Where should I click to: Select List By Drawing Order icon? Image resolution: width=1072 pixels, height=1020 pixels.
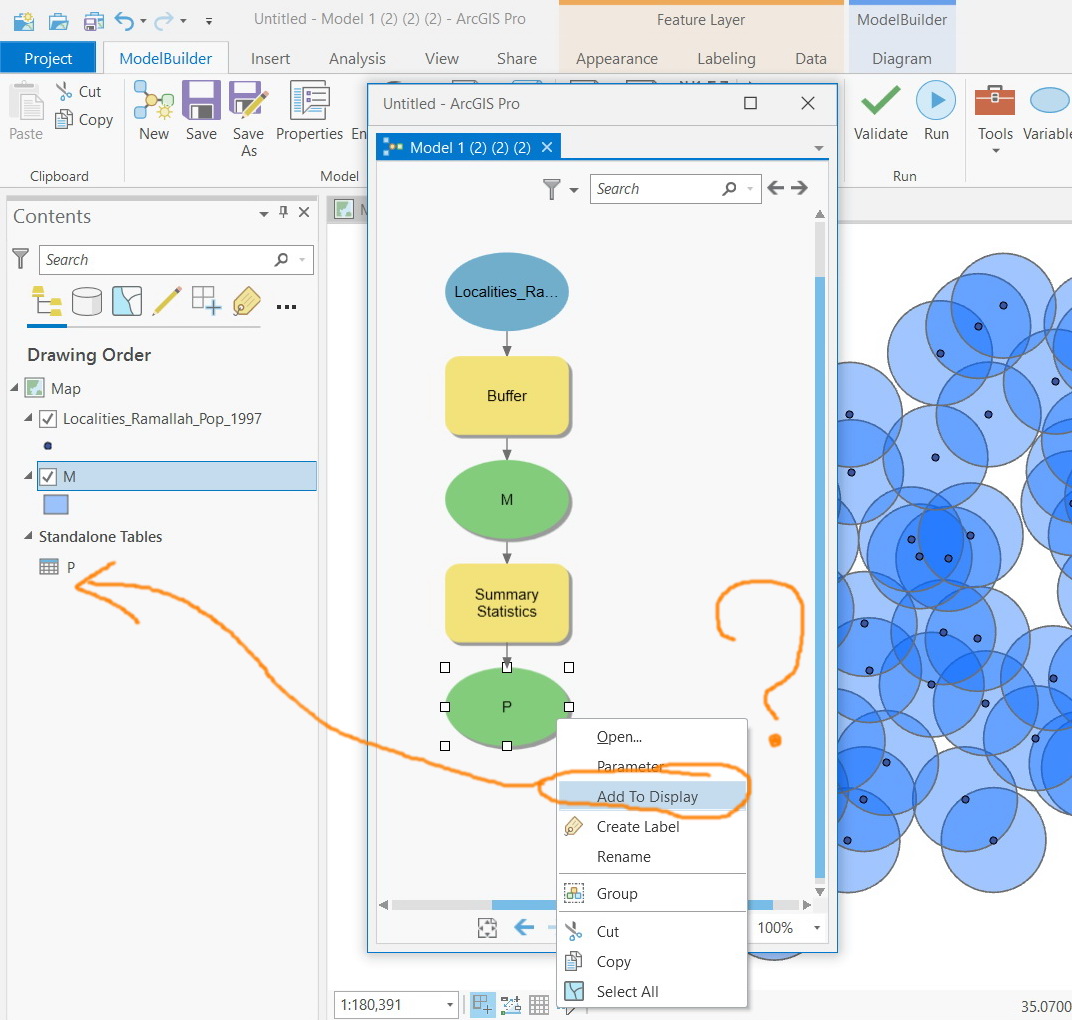tap(46, 301)
